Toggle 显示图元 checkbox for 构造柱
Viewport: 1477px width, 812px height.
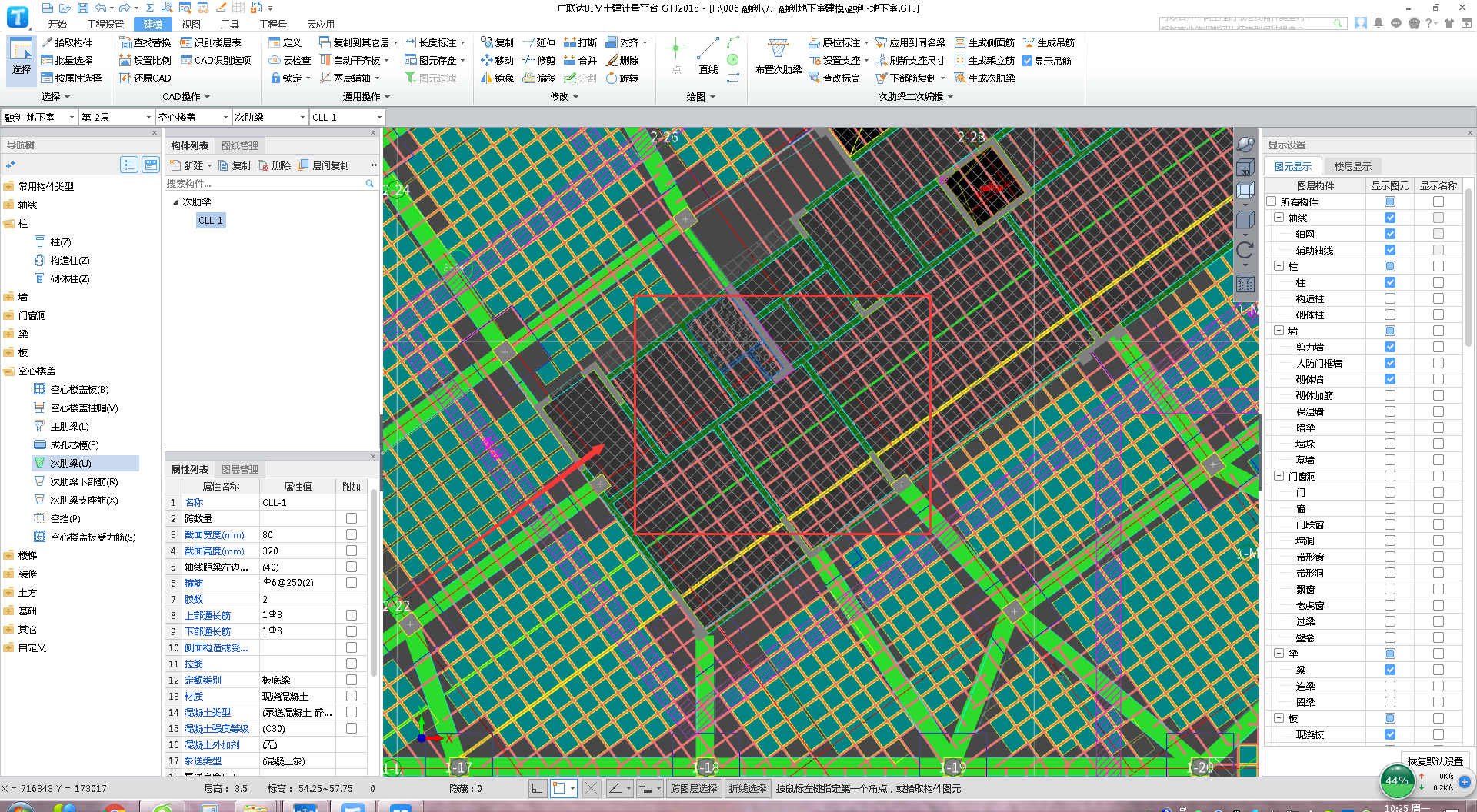click(x=1389, y=298)
